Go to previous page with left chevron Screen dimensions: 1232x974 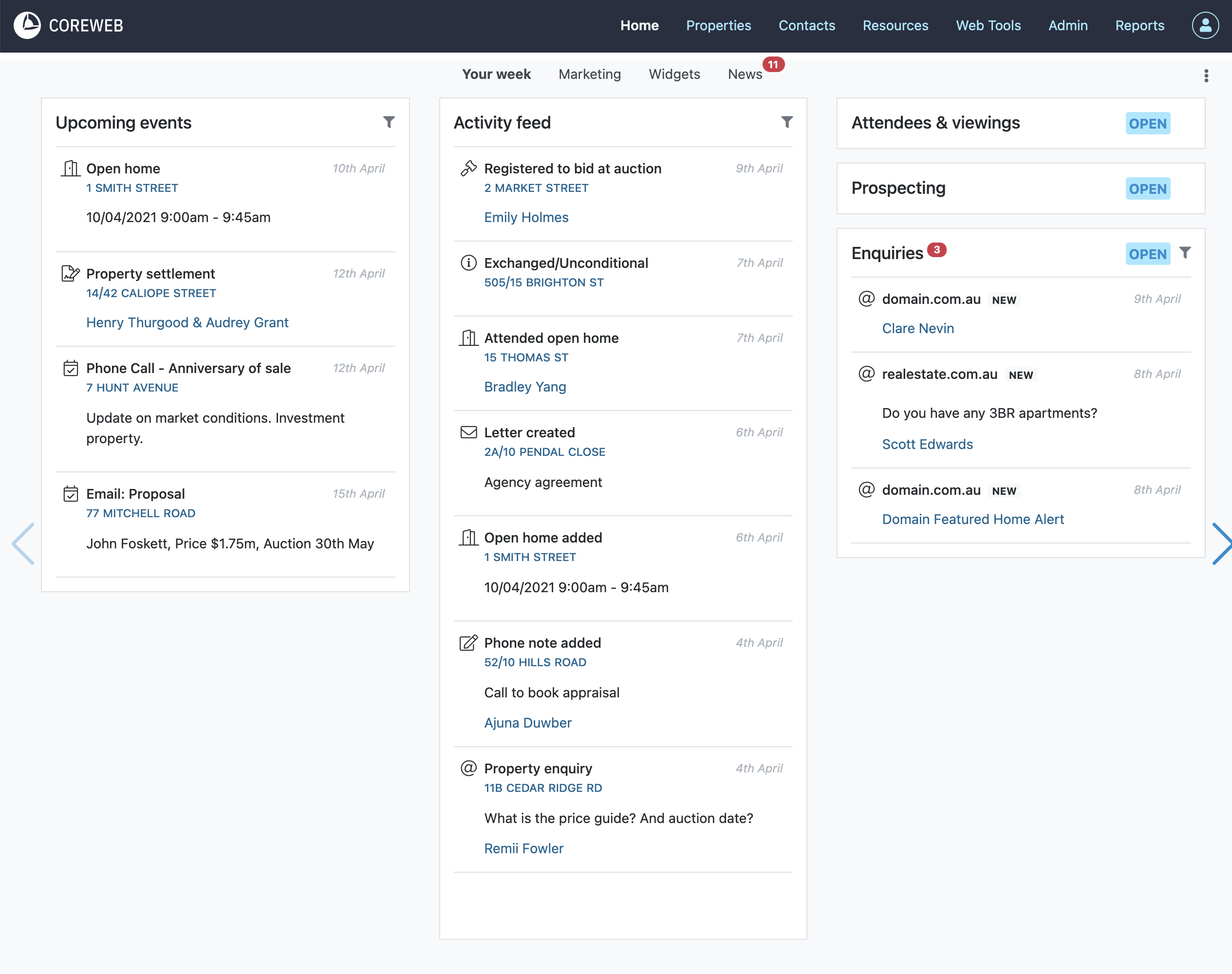tap(24, 543)
